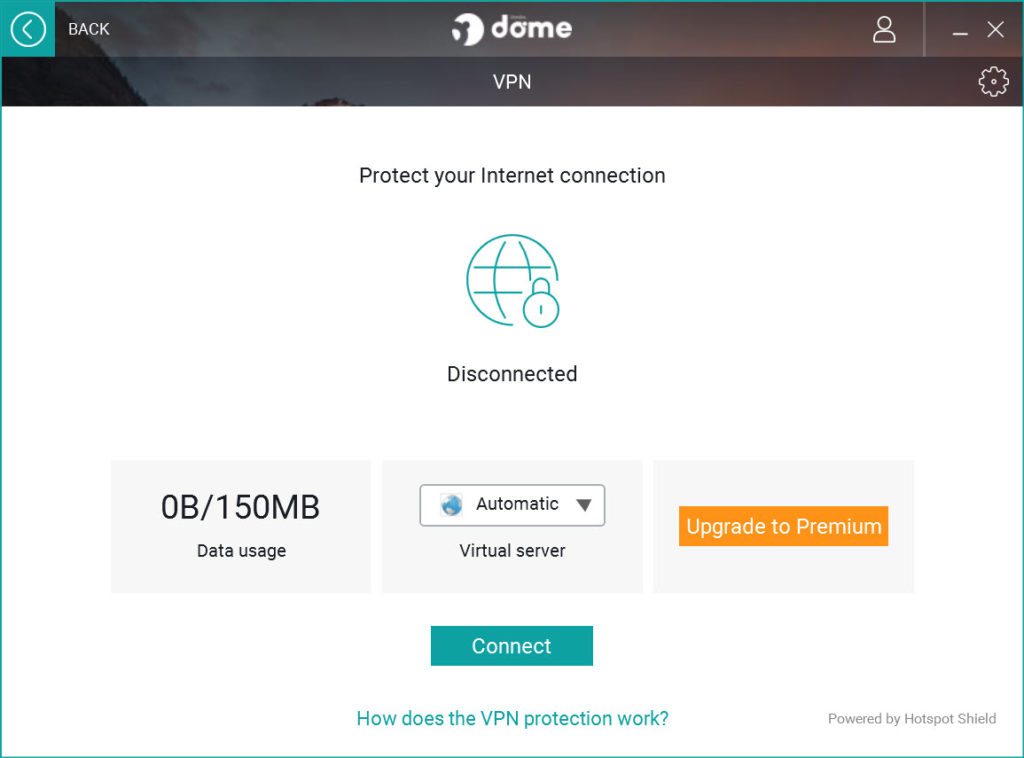Close the Dome window

995,29
